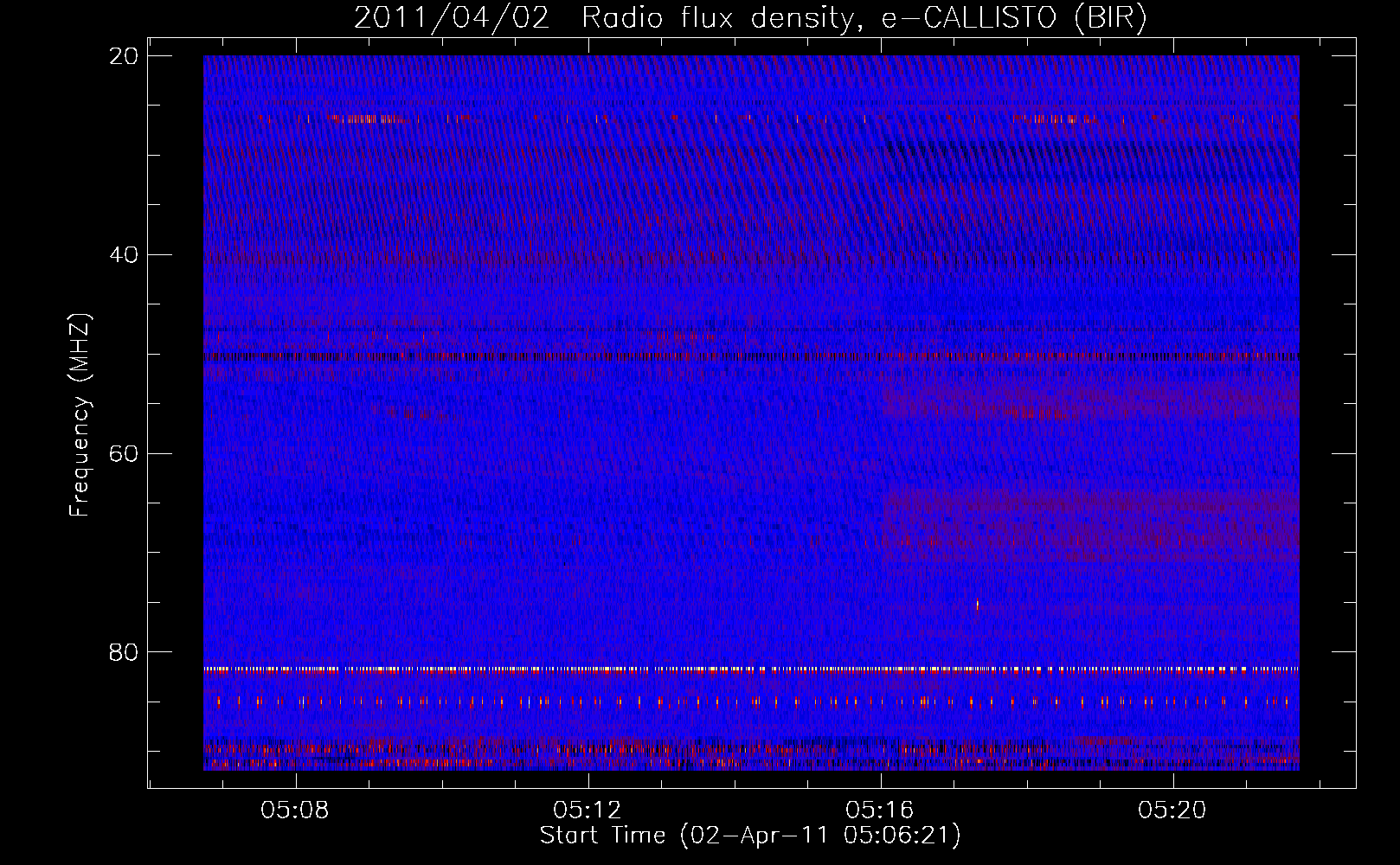
Task: Click the plot title "Radio flux density, e-CALLISTO (BIR)"
Action: click(x=864, y=17)
